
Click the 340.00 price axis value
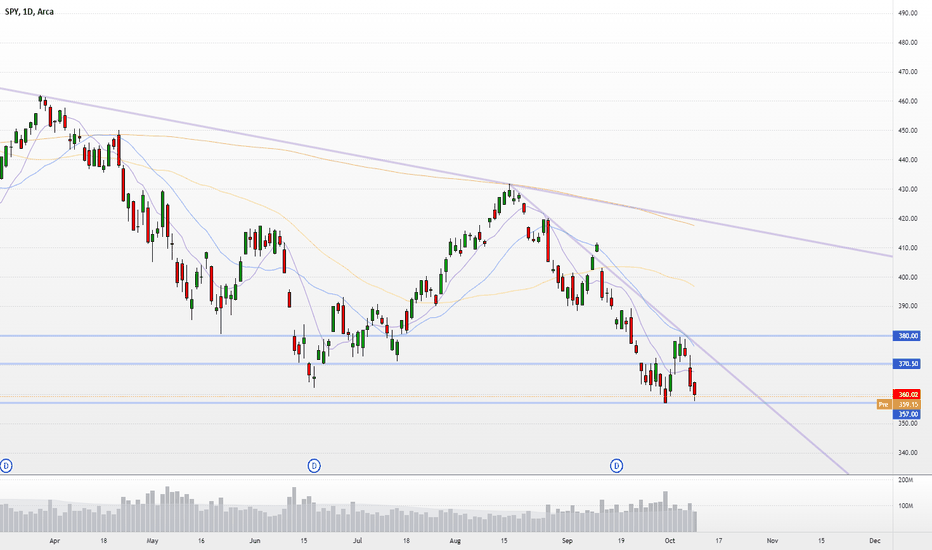coord(908,453)
